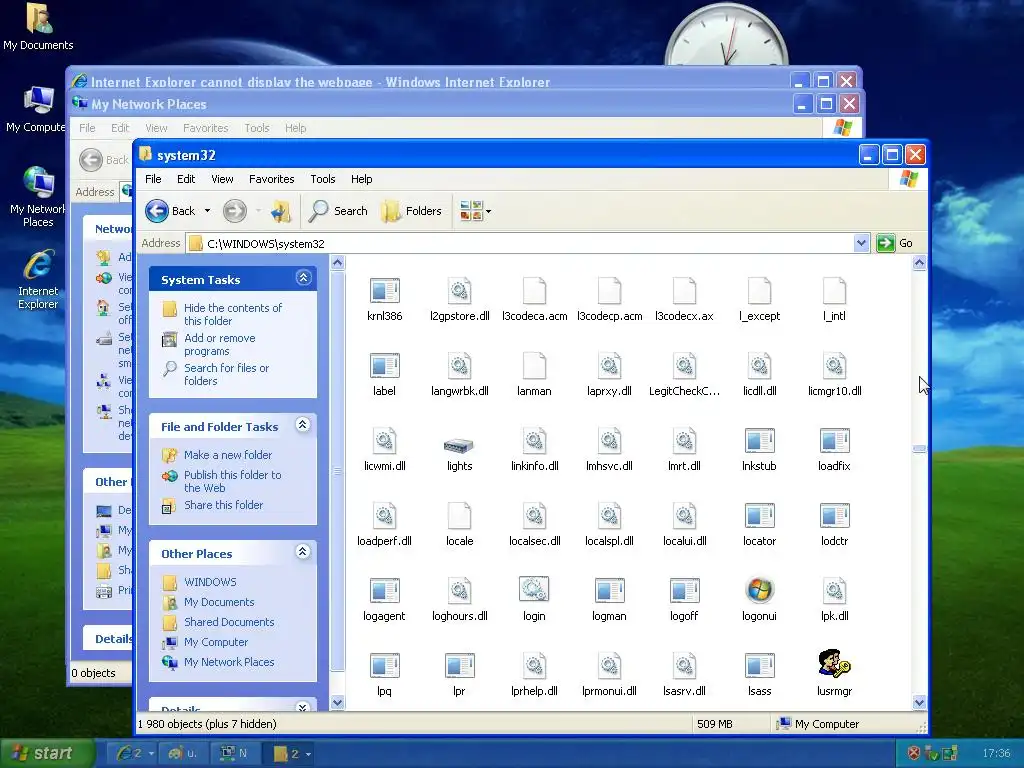Click the task pane scroll down arrow

pos(337,703)
